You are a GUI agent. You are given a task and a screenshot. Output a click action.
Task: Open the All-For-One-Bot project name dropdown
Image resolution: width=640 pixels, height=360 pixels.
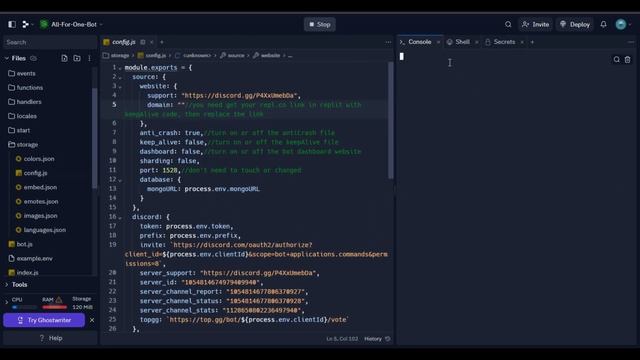click(71, 24)
